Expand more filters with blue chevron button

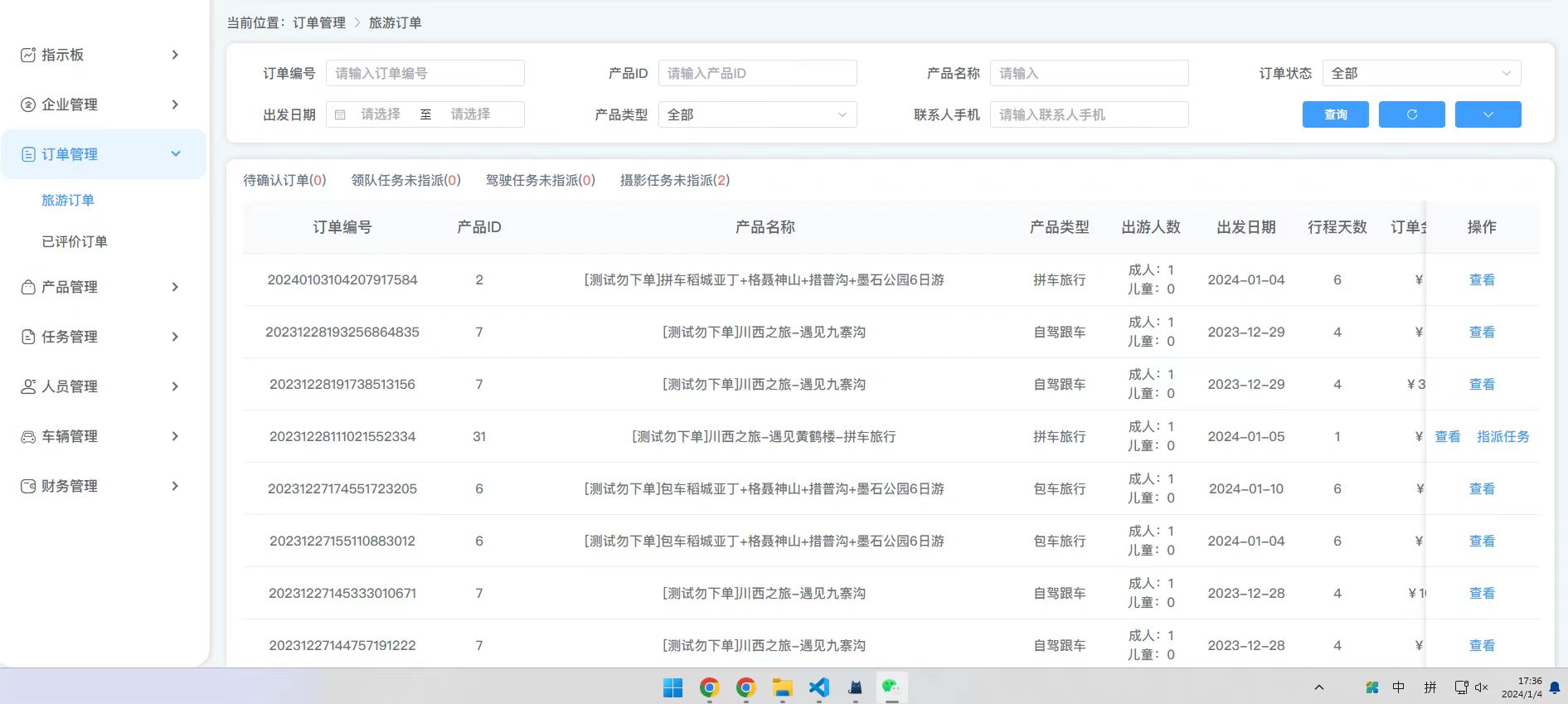tap(1488, 114)
